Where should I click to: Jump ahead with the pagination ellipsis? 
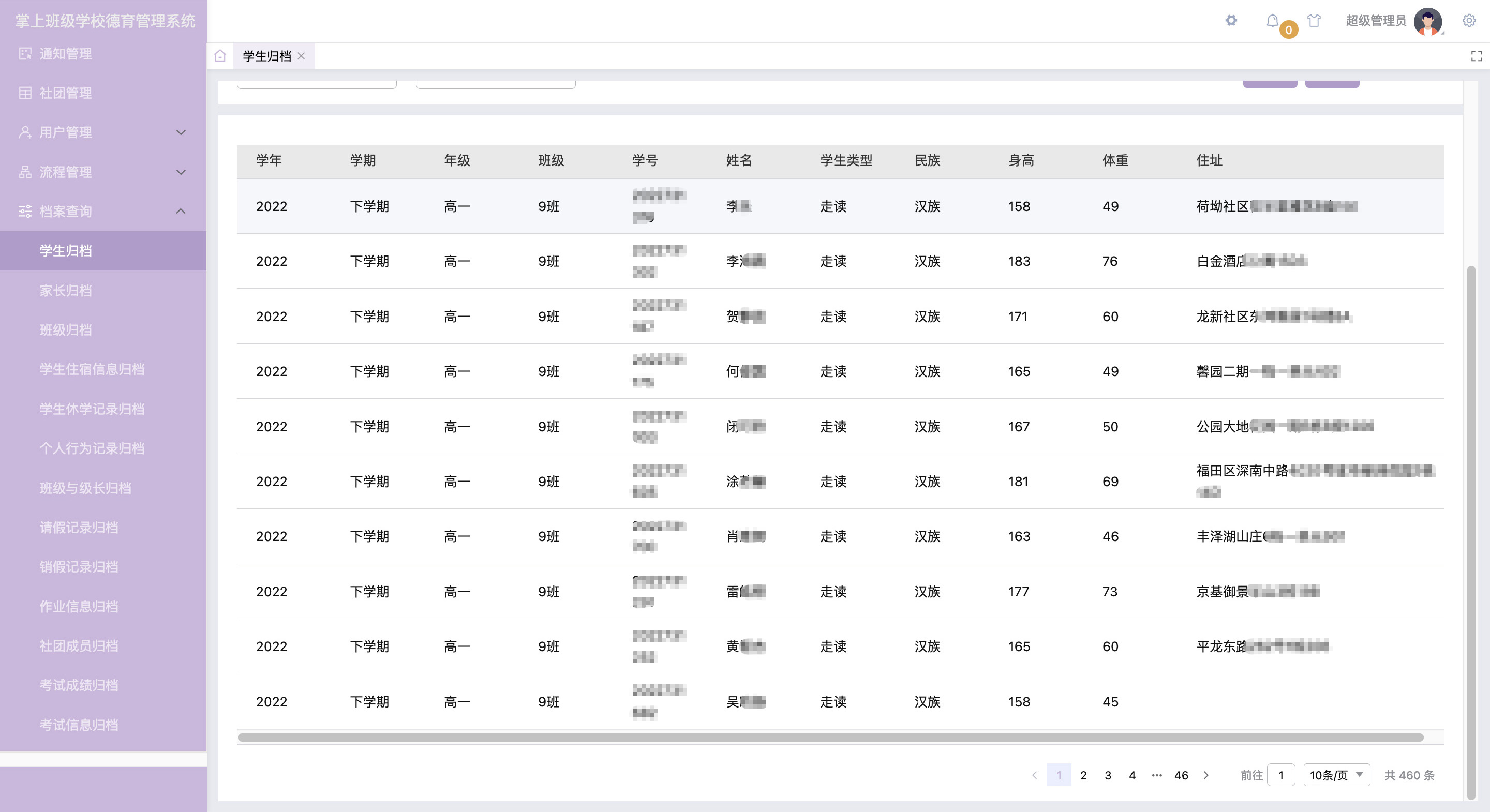tap(1156, 775)
